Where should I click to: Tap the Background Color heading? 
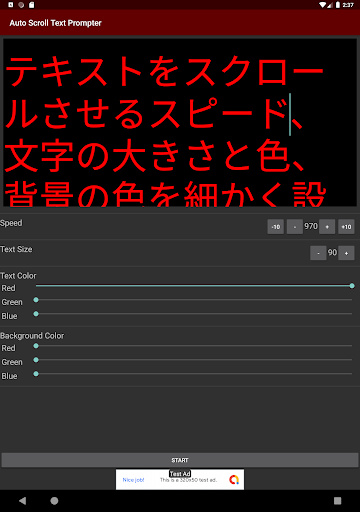pos(32,336)
